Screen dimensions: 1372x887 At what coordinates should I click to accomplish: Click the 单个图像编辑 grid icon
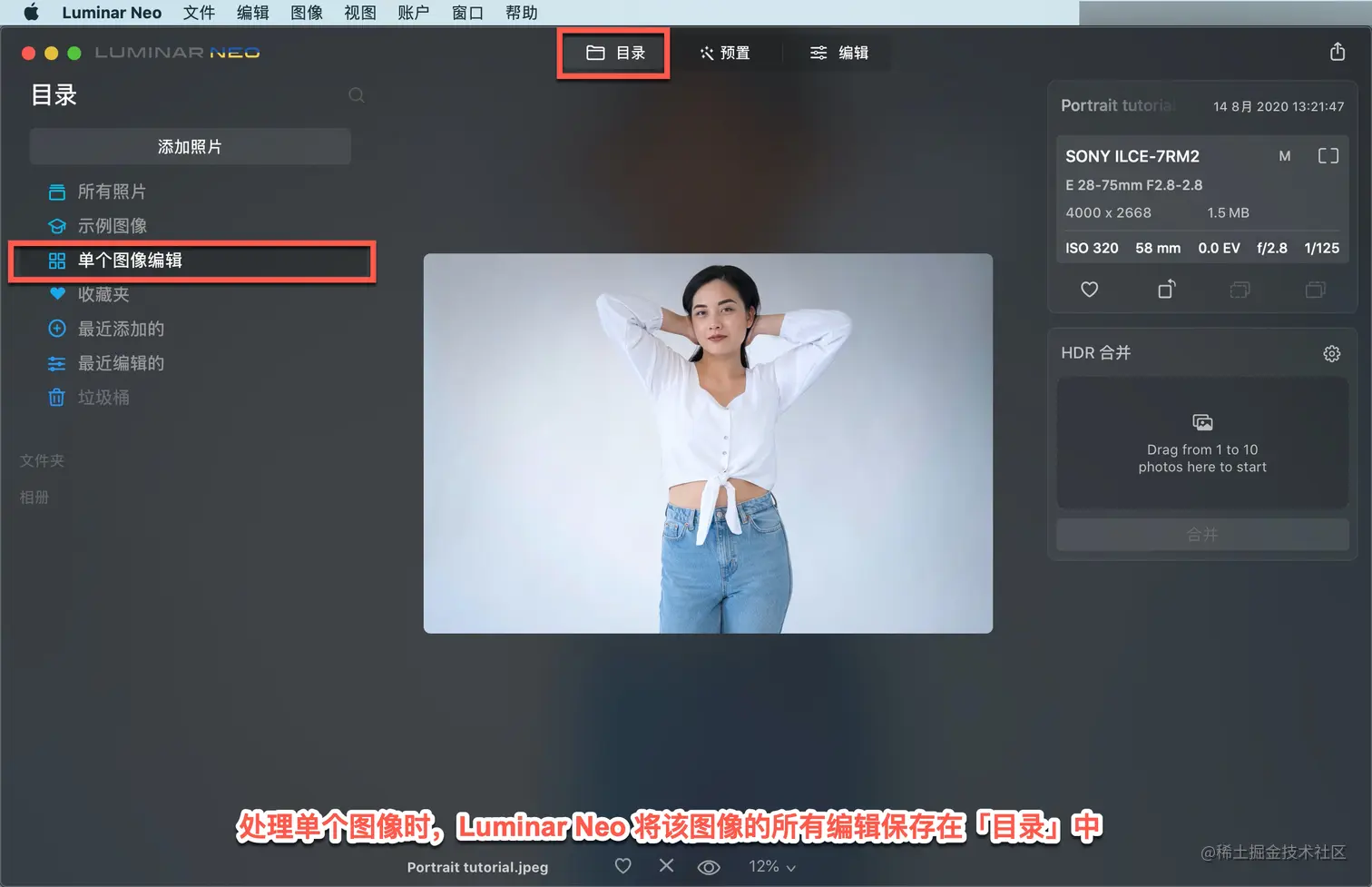click(57, 261)
